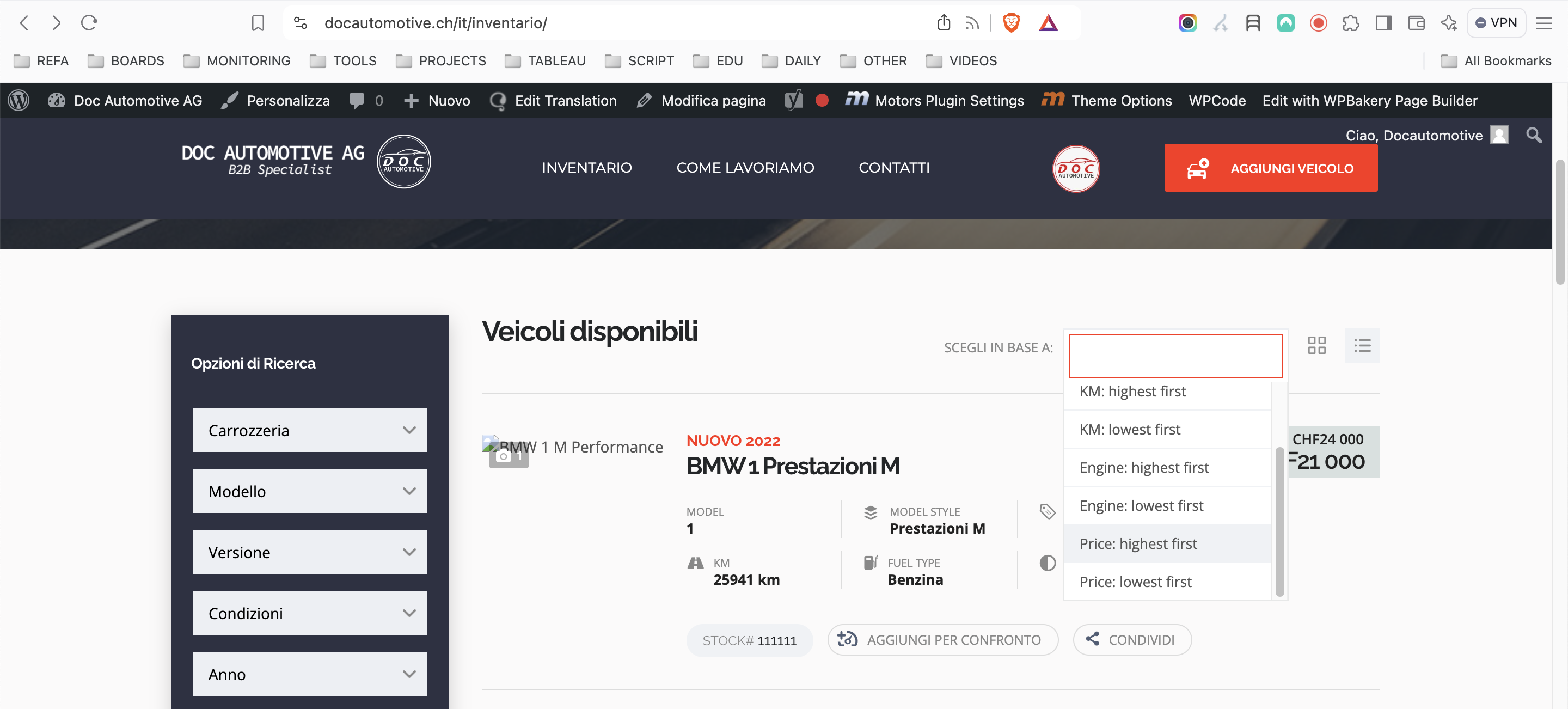This screenshot has width=1568, height=709.
Task: Select 'Price: lowest first' sort option
Action: coord(1167,582)
